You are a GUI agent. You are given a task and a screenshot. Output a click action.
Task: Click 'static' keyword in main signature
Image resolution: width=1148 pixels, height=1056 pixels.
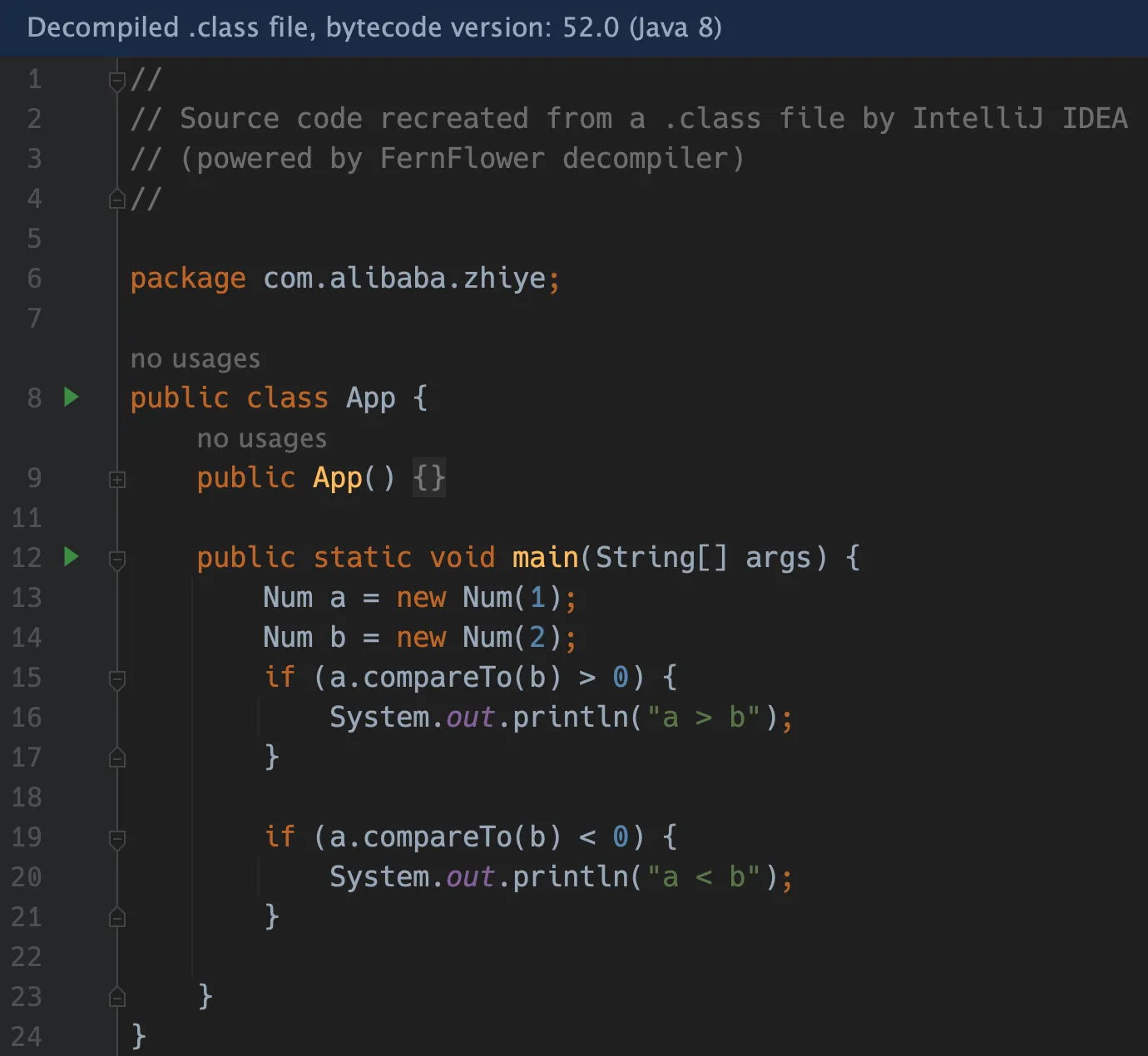pyautogui.click(x=363, y=557)
